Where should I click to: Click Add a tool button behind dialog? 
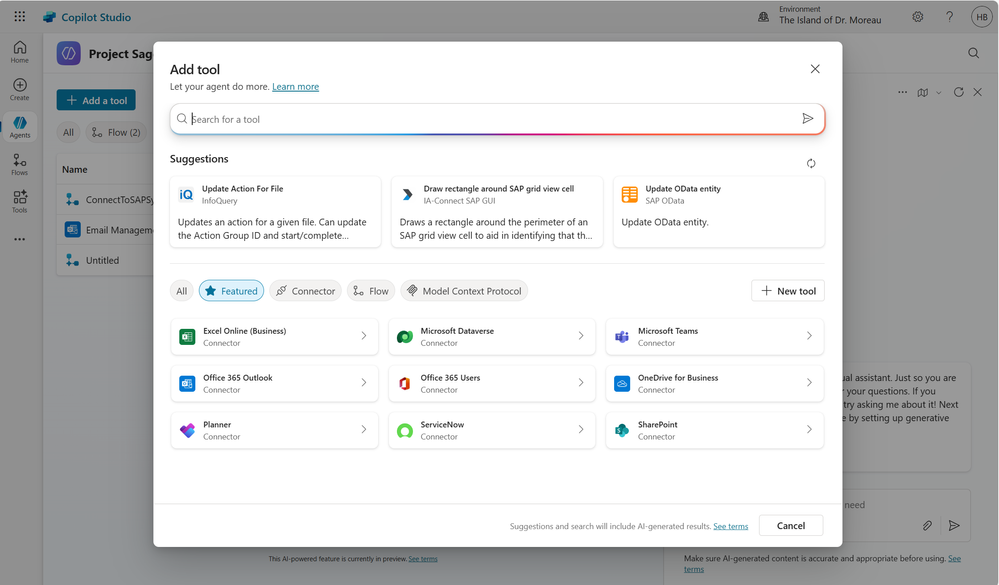[96, 101]
